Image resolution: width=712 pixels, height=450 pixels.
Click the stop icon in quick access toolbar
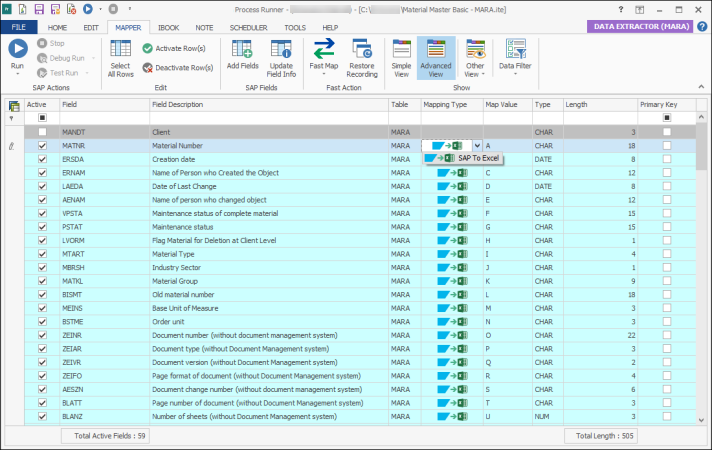click(x=114, y=9)
